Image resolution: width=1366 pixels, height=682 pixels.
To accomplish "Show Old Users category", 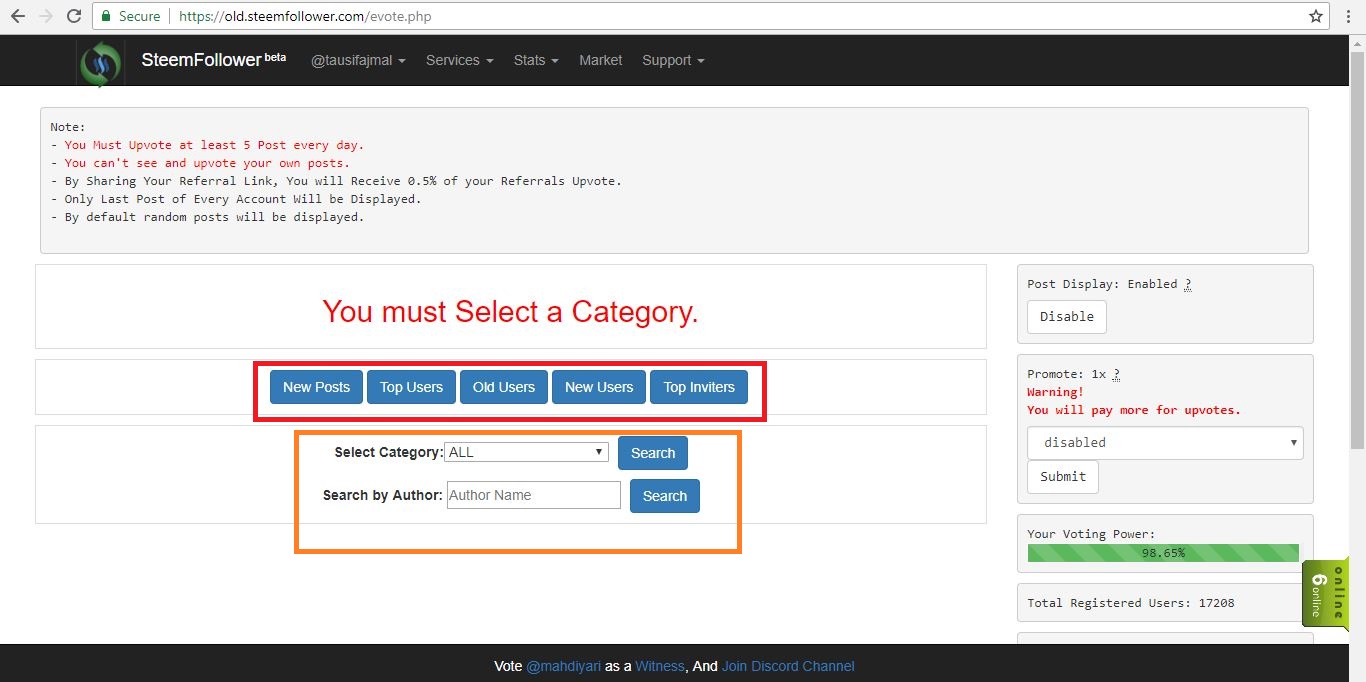I will coord(504,387).
